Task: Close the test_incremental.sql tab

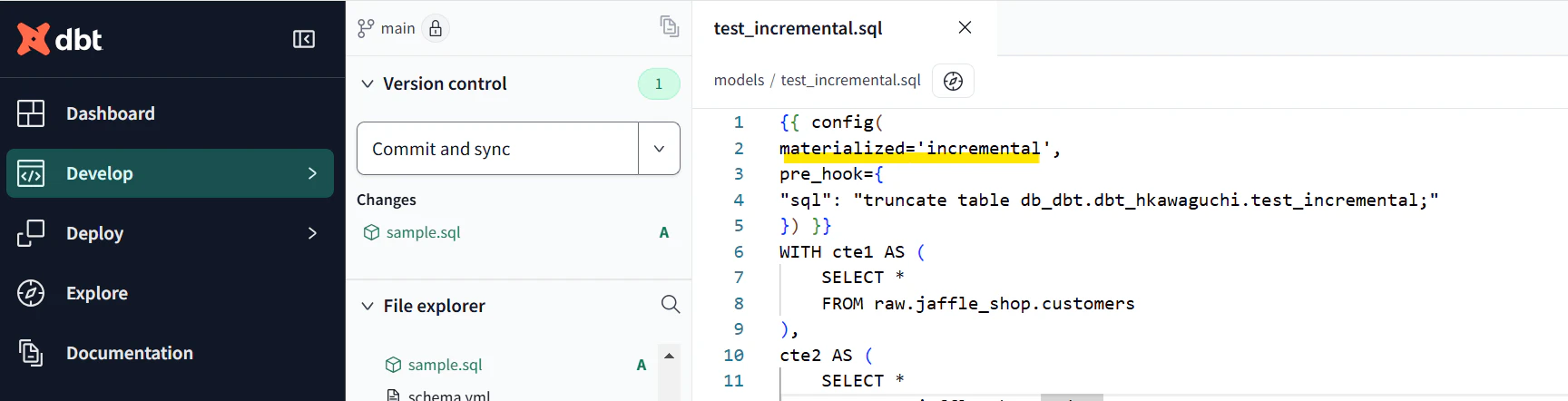Action: (965, 27)
